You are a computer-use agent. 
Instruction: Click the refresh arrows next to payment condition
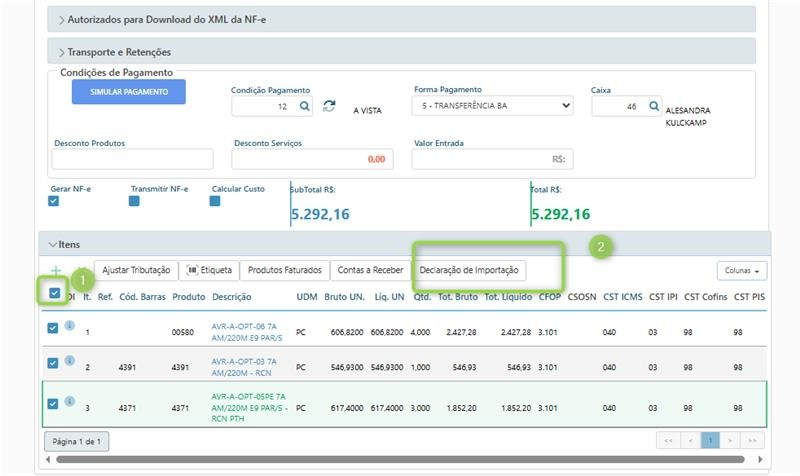(329, 106)
